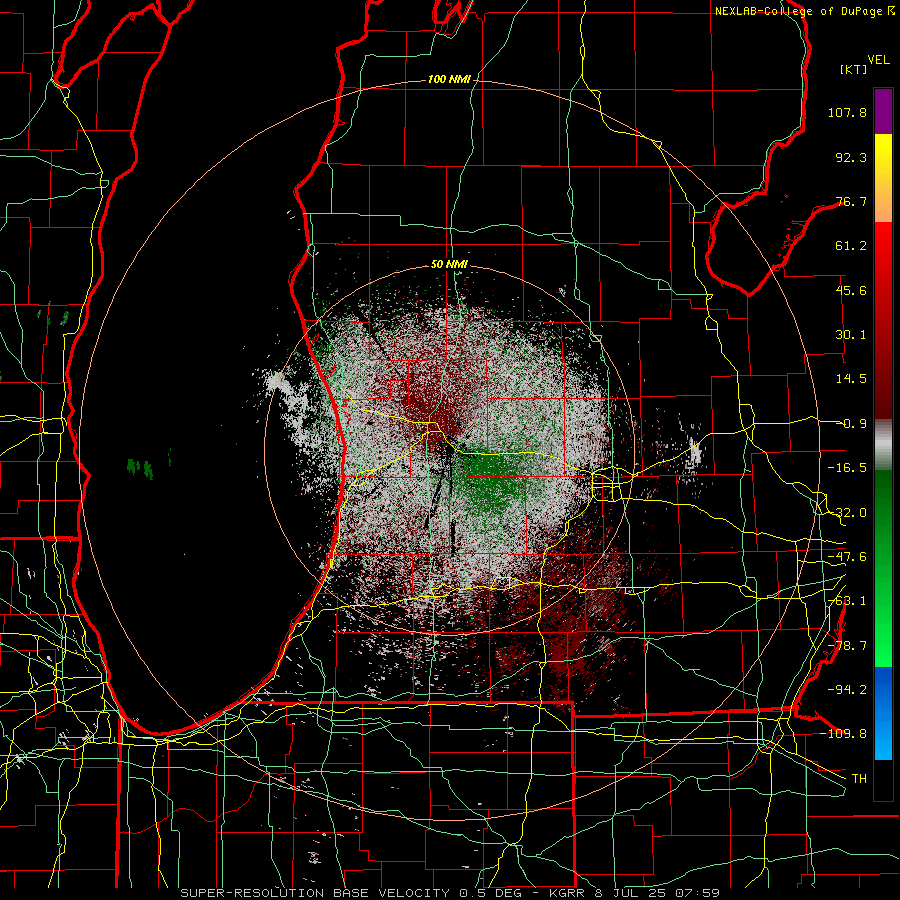Click the 100 NMI range ring label
The height and width of the screenshot is (900, 900).
click(449, 79)
